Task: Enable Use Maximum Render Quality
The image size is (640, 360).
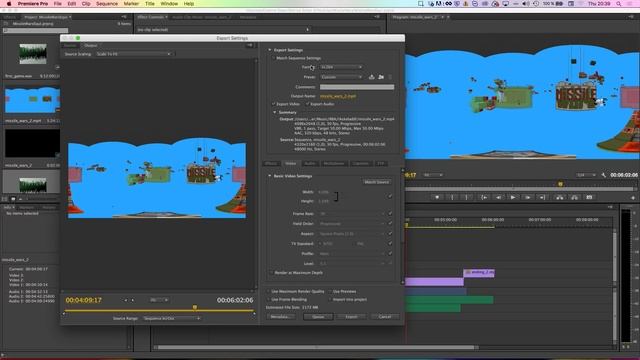Action: [269, 291]
